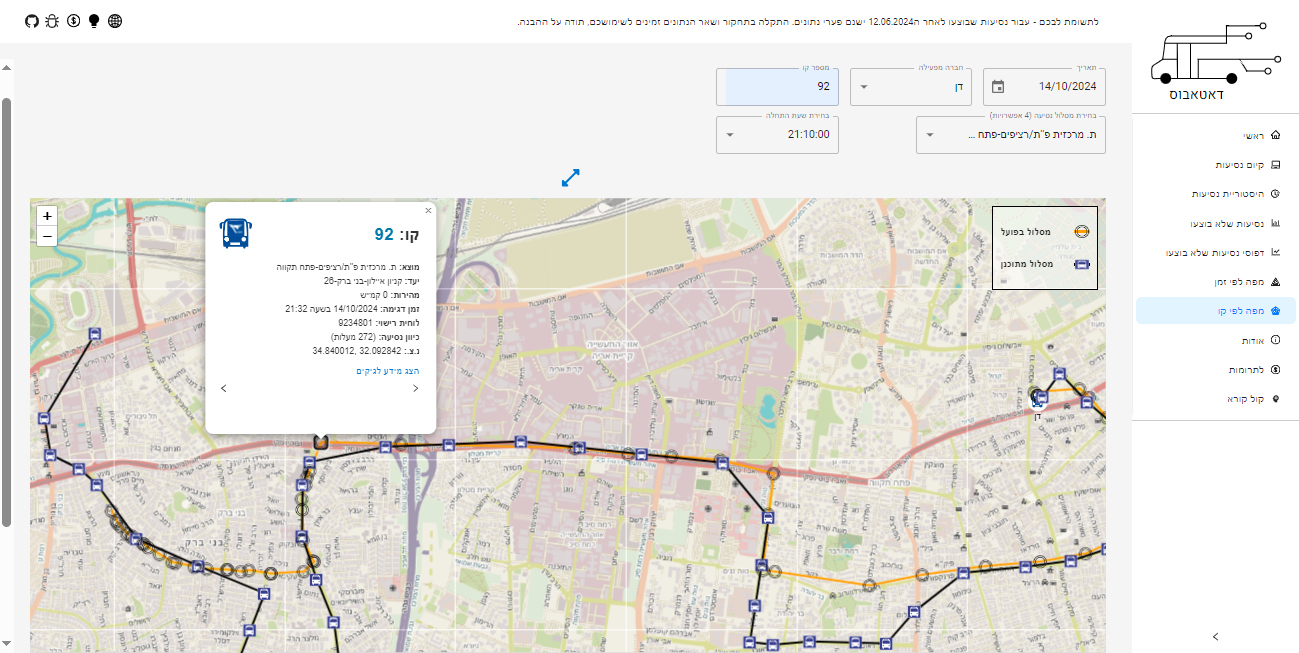Click the clock icon beside היסטוריית נסיעות
The image size is (1299, 653).
[1274, 194]
